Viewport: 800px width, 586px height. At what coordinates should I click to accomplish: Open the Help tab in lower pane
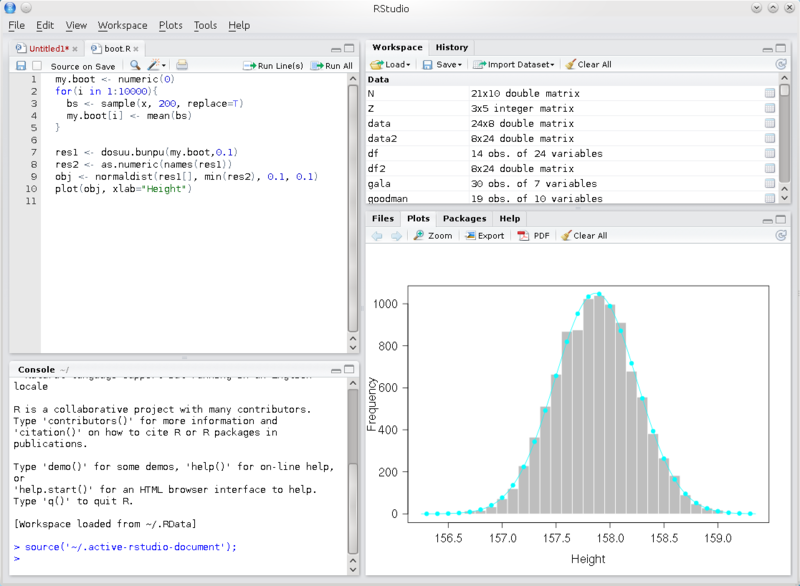pyautogui.click(x=510, y=218)
